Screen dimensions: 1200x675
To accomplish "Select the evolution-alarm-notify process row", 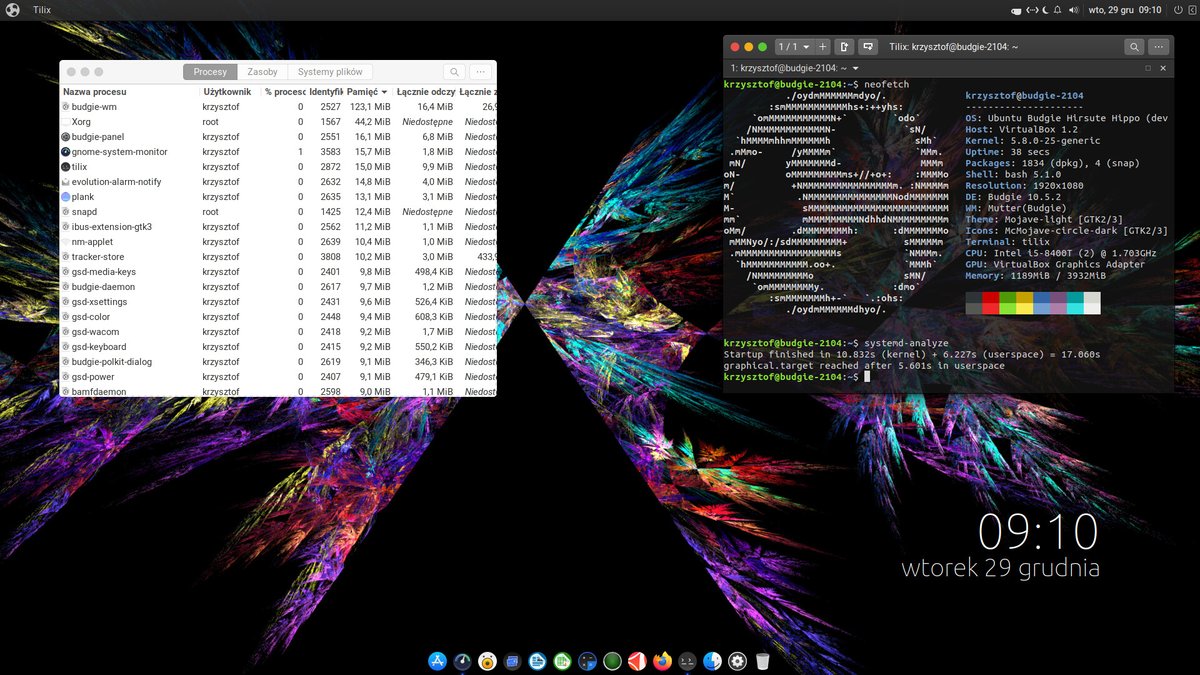I will tap(278, 182).
